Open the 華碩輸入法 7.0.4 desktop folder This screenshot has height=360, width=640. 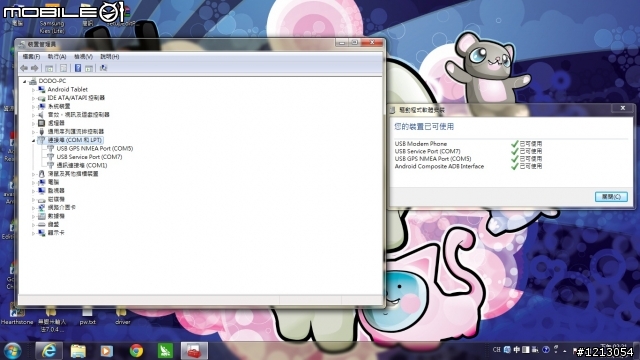click(x=52, y=319)
